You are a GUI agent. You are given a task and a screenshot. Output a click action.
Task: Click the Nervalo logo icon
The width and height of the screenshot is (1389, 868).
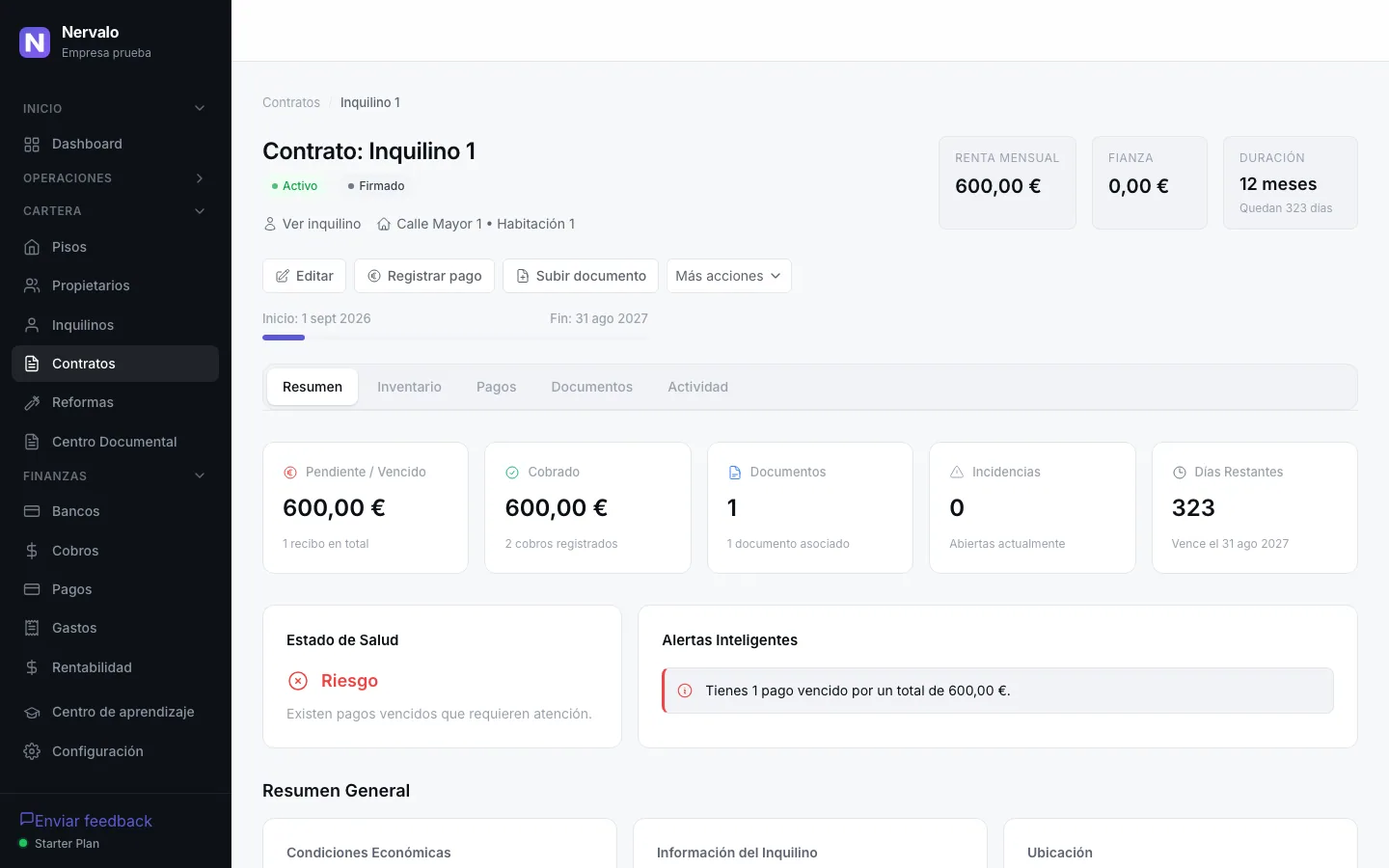[x=35, y=41]
